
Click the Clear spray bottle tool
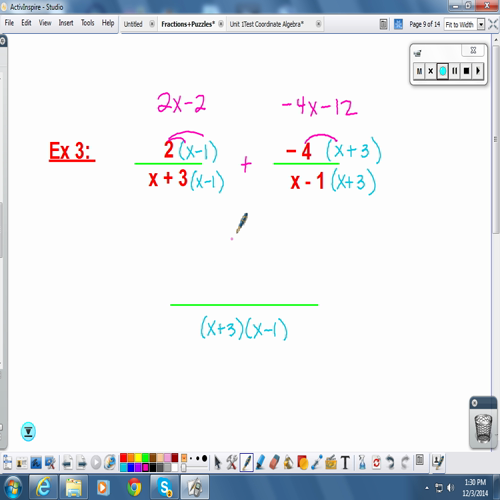tap(362, 462)
